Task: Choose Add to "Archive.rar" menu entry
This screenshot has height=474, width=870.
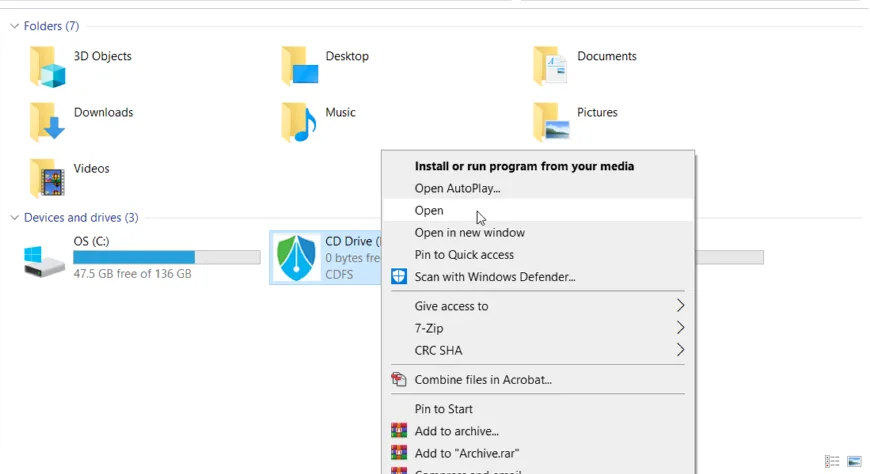Action: point(538,453)
